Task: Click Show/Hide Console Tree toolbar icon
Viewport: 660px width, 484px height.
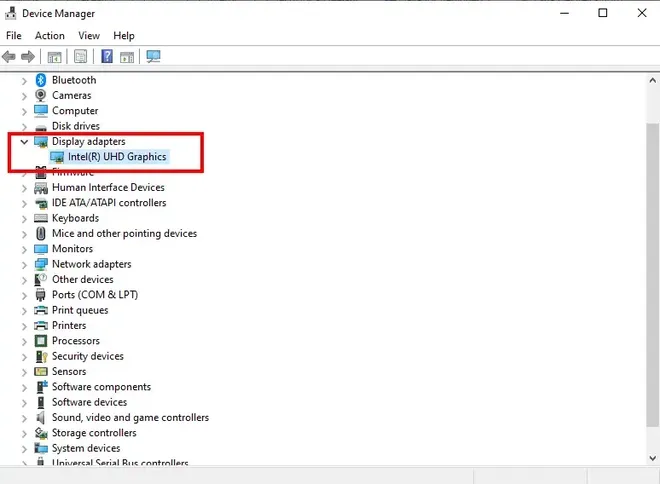Action: click(54, 56)
